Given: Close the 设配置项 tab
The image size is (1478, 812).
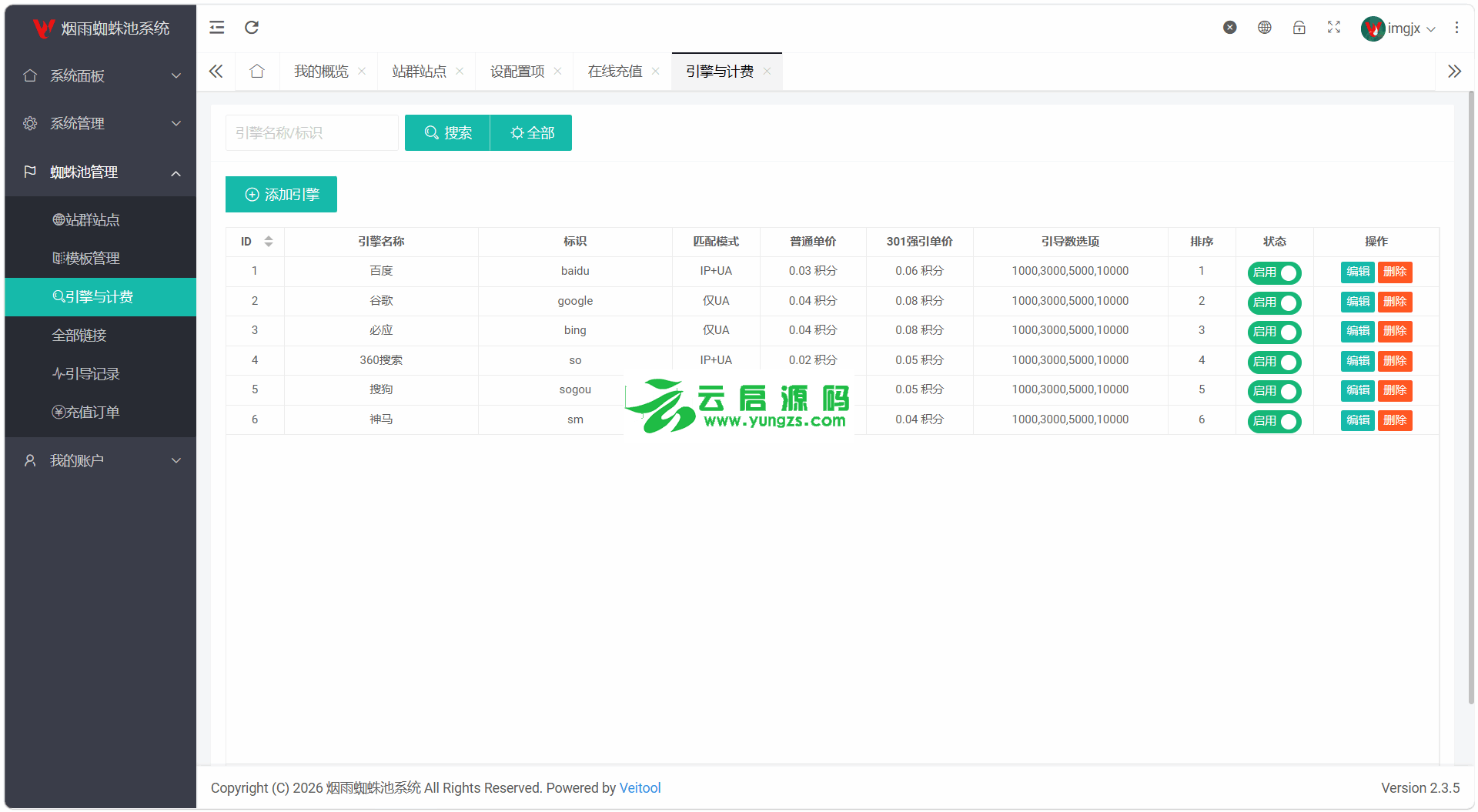Looking at the screenshot, I should coord(557,72).
